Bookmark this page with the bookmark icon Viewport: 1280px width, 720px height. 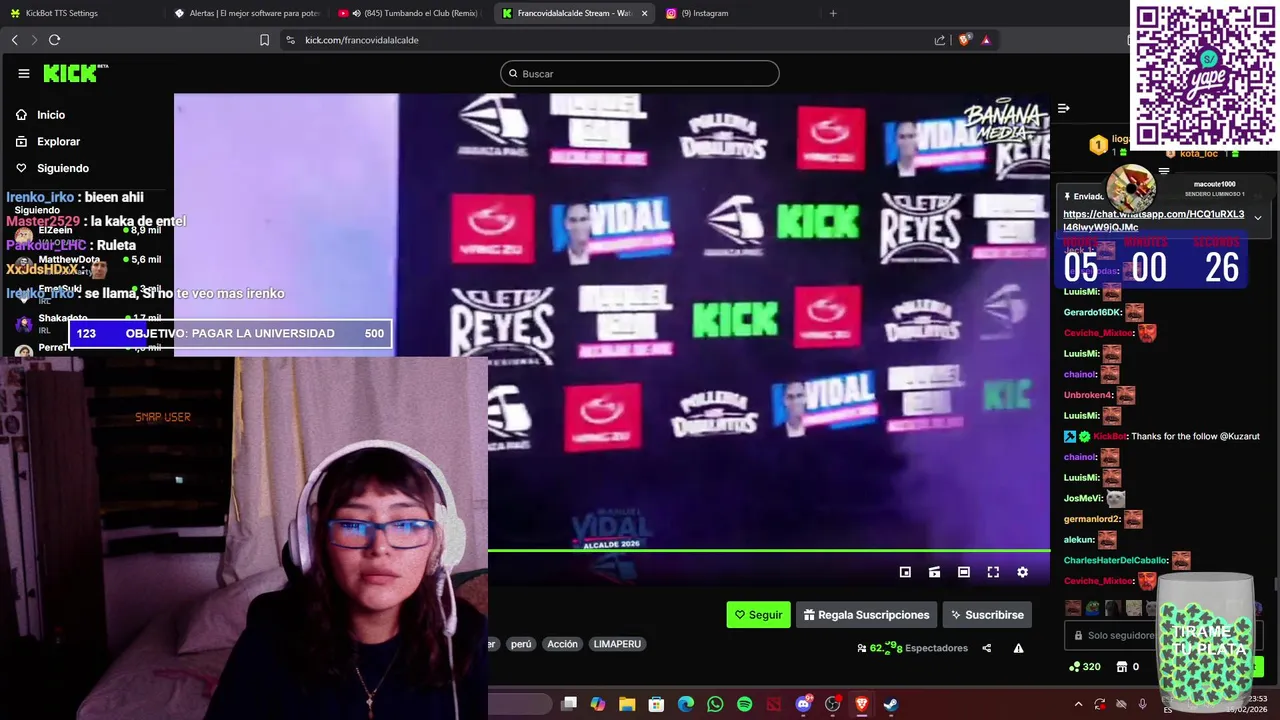pos(264,40)
